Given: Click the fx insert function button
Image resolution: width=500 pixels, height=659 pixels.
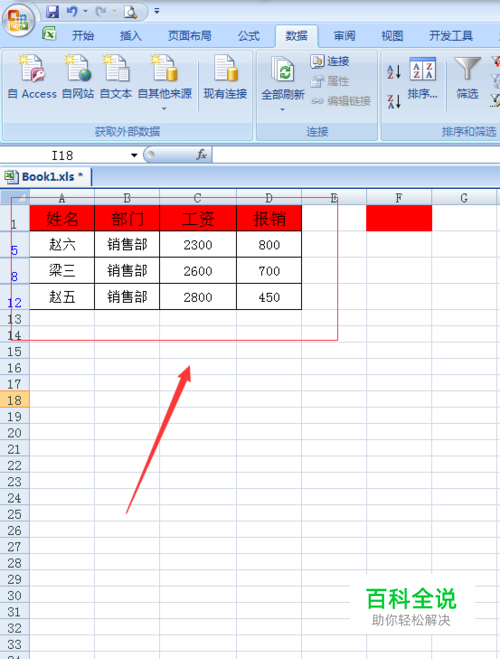Looking at the screenshot, I should (201, 155).
